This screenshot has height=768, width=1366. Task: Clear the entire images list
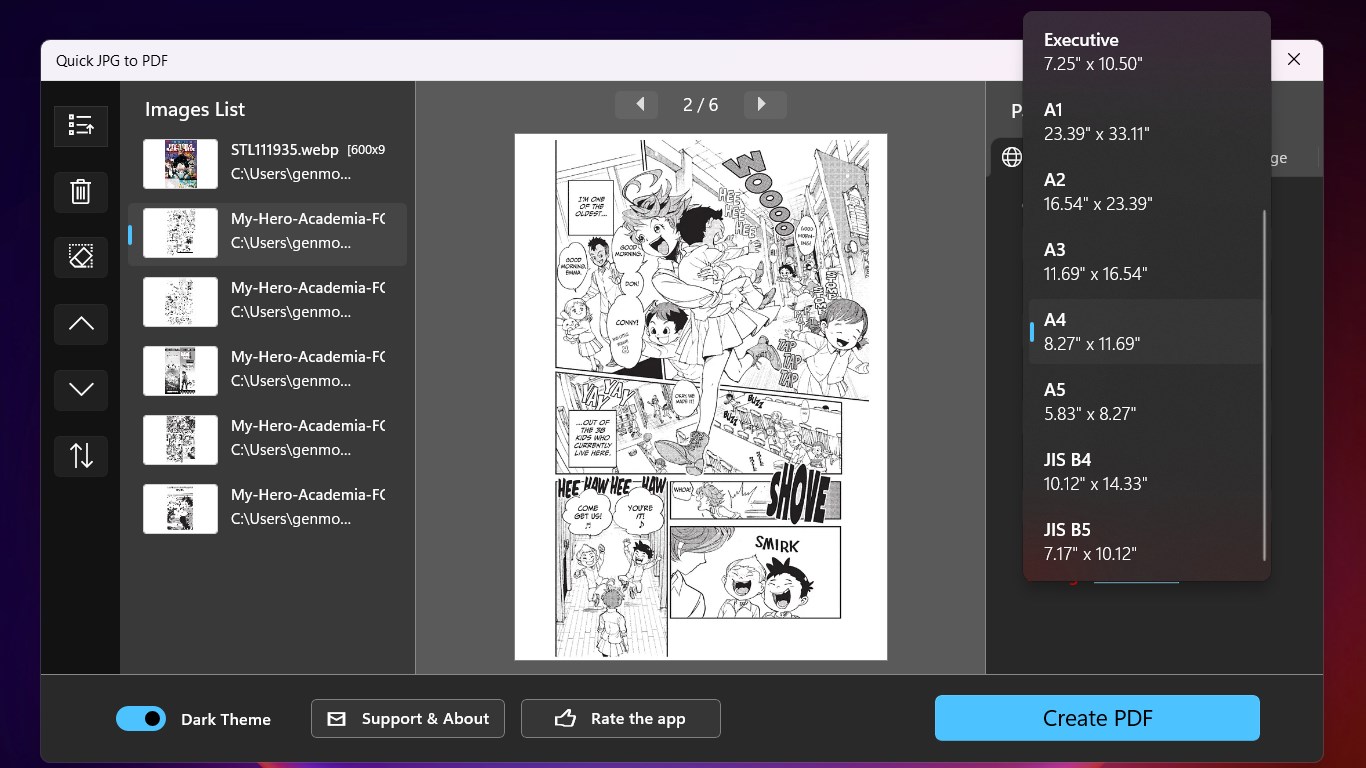tap(80, 257)
